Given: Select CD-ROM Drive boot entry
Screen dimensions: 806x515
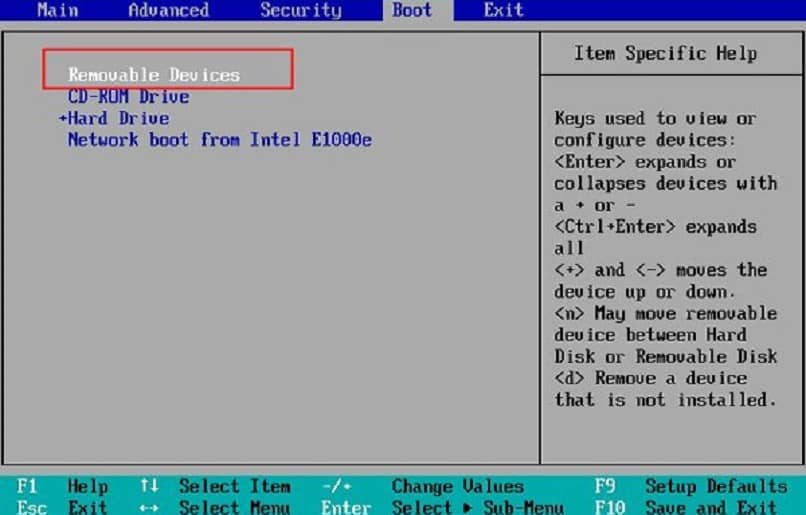Looking at the screenshot, I should [x=129, y=97].
